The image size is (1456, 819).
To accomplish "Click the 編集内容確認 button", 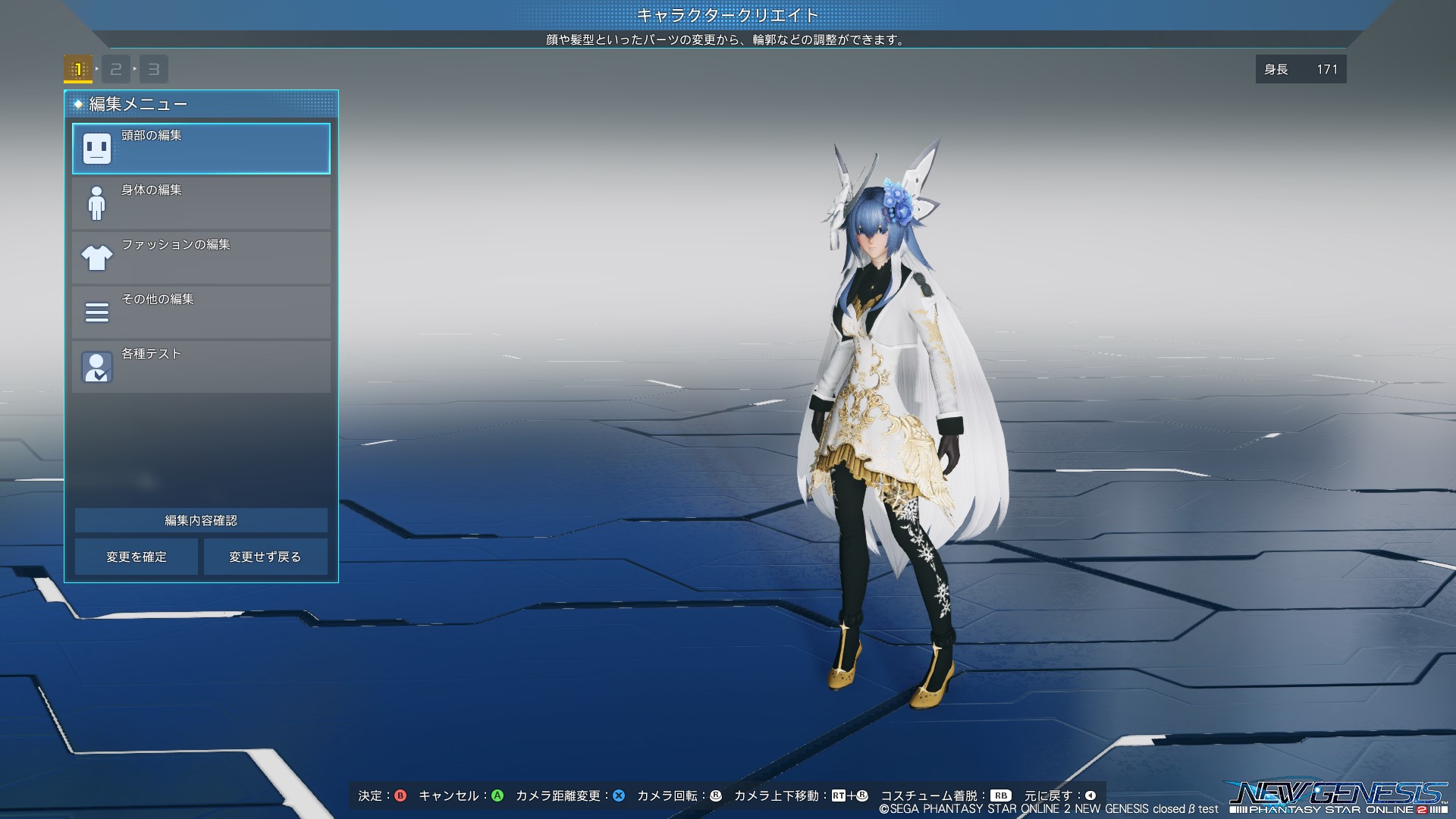I will (201, 520).
